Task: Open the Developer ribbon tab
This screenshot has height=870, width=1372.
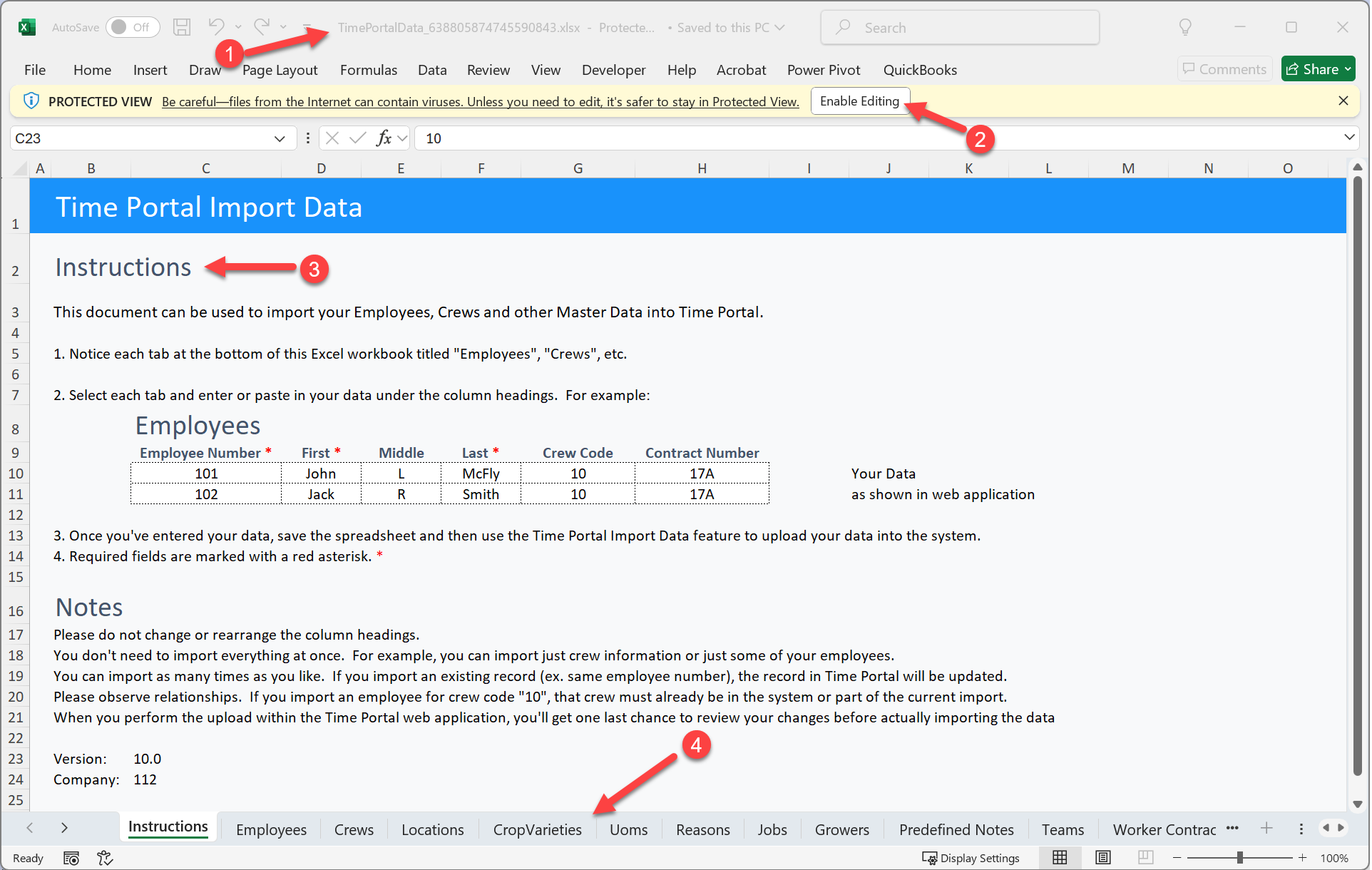Action: point(613,70)
